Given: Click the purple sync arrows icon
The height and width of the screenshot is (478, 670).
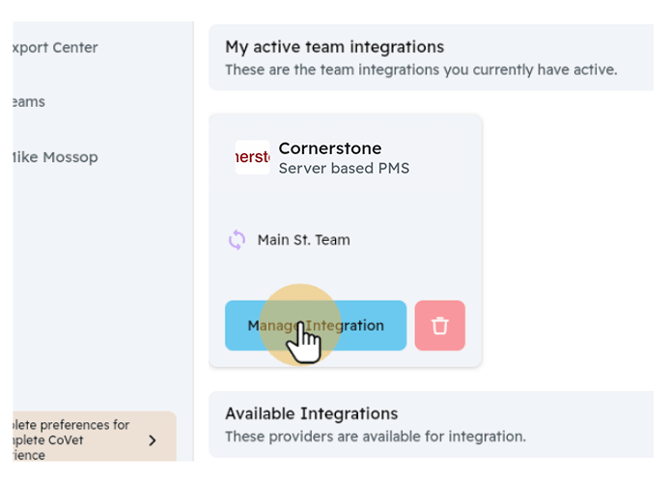Looking at the screenshot, I should [237, 240].
